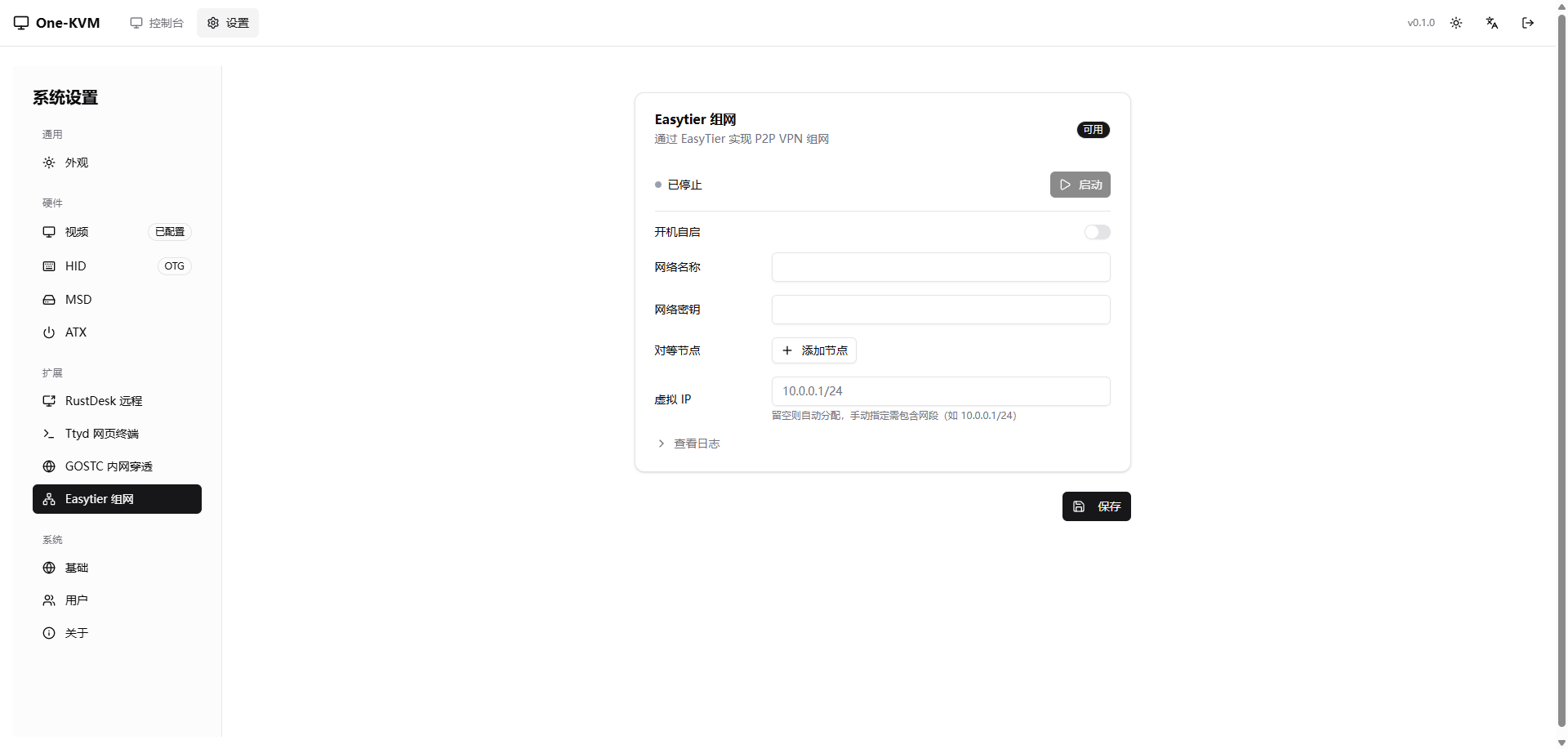Click the 虚拟 IP address field
The width and height of the screenshot is (1568, 749).
point(940,391)
